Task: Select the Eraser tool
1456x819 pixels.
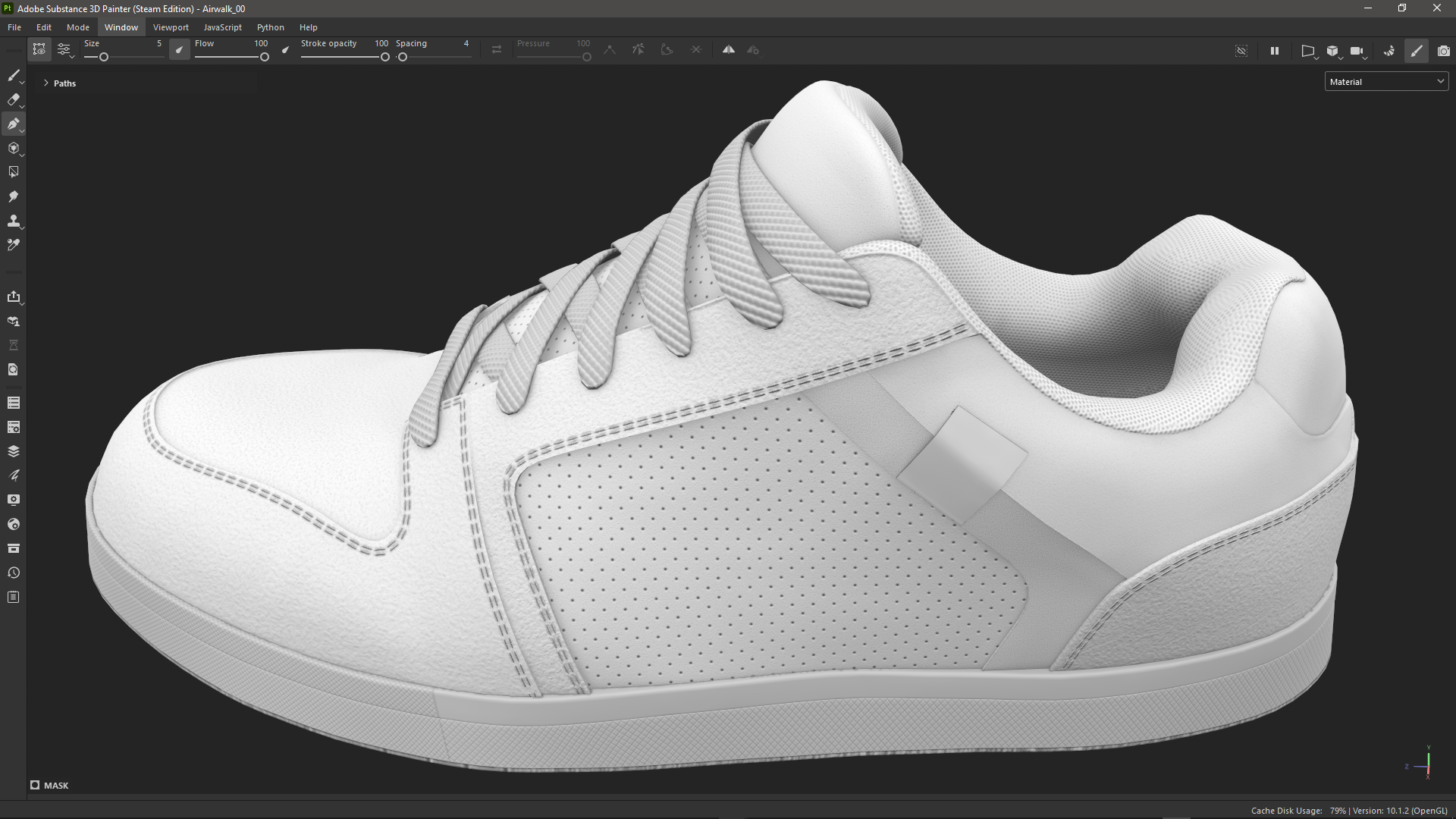Action: tap(13, 99)
